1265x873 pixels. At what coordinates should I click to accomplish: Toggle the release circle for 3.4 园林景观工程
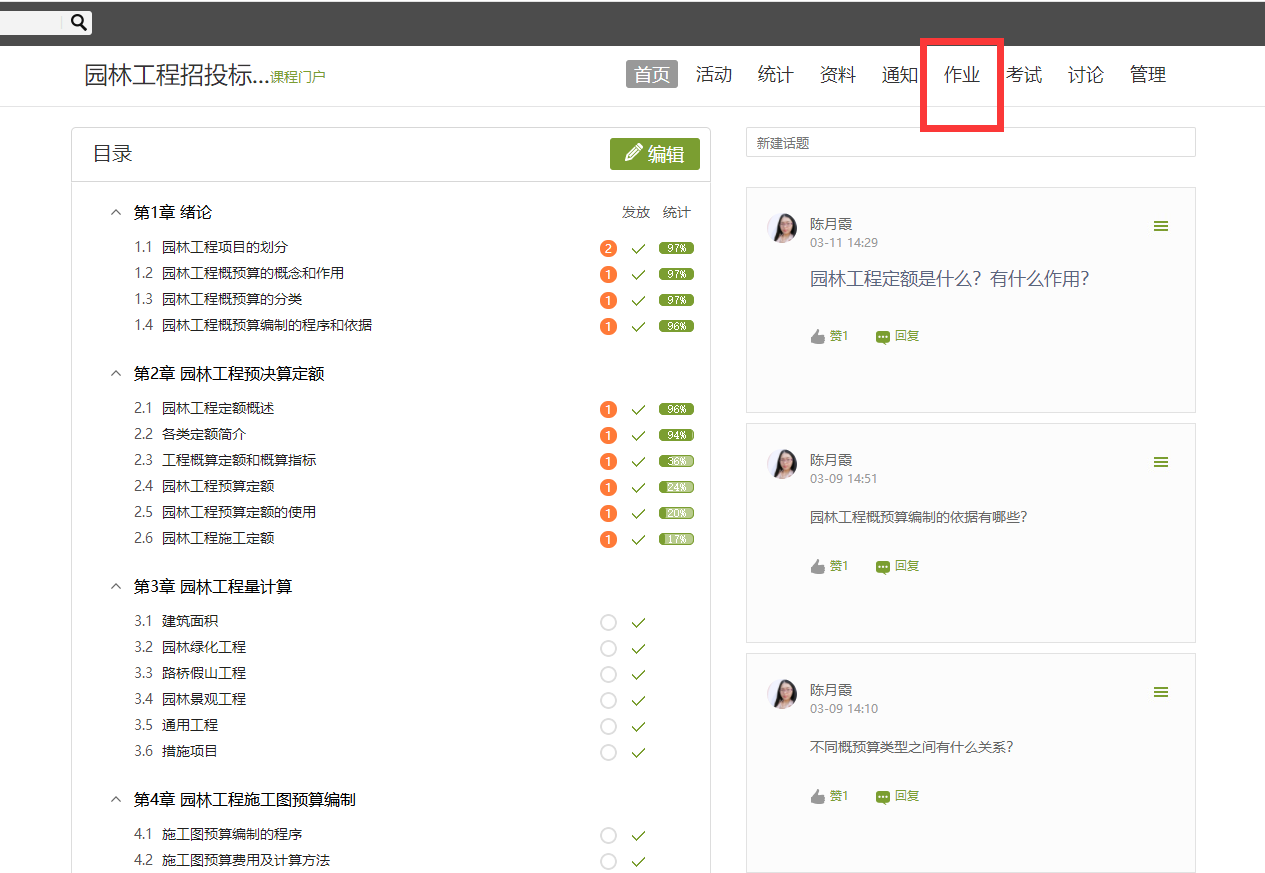(x=608, y=701)
